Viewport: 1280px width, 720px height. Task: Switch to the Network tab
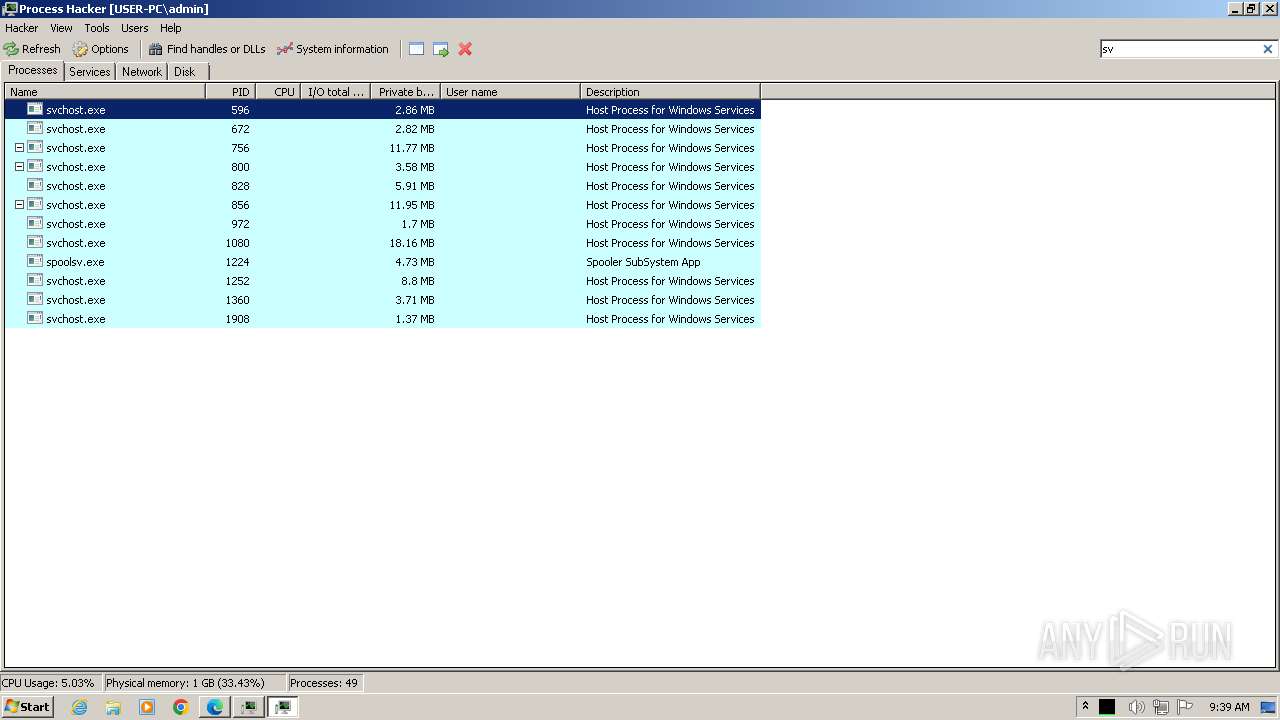(x=142, y=72)
